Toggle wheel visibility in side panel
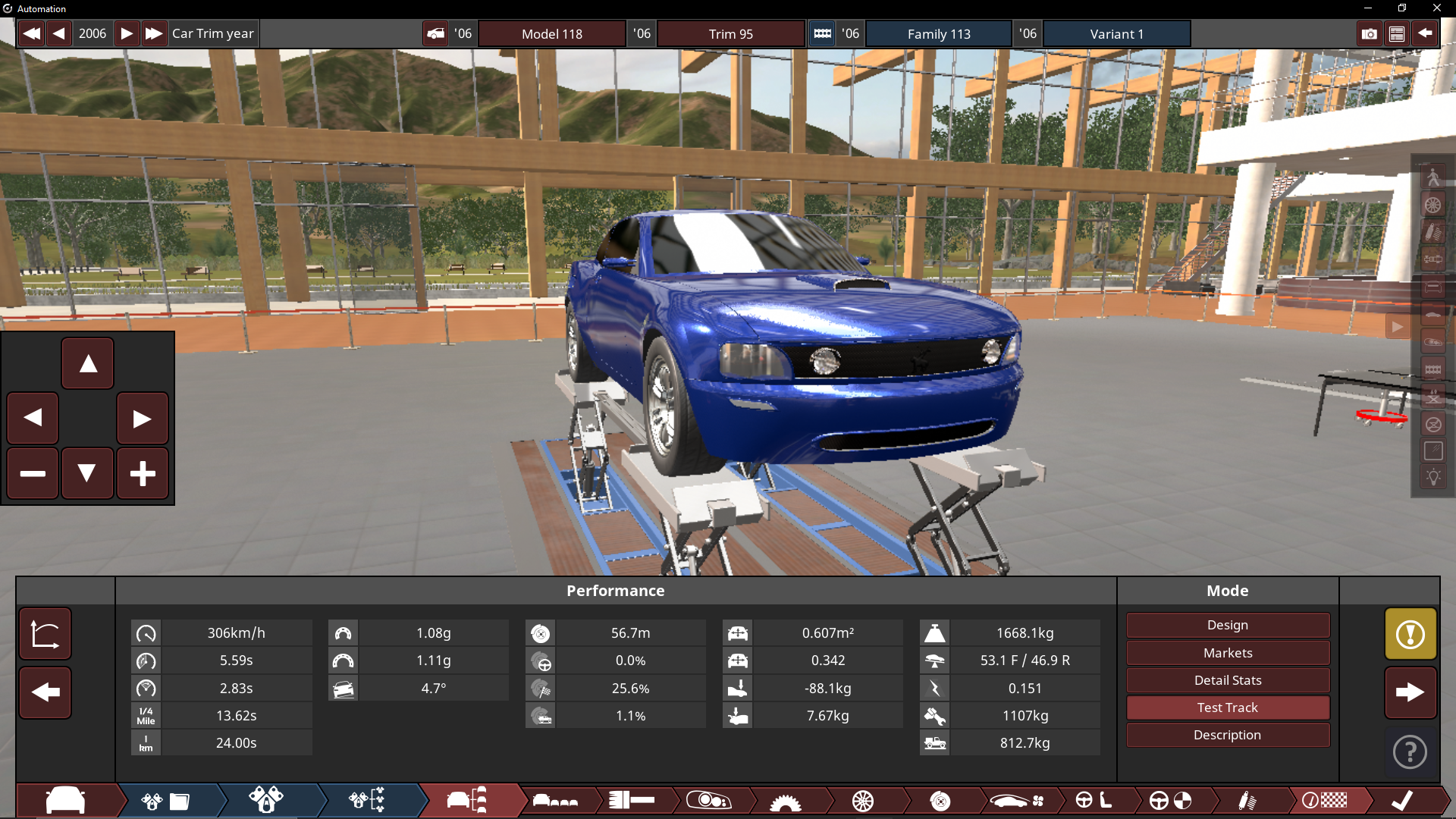The width and height of the screenshot is (1456, 819). 1432,205
